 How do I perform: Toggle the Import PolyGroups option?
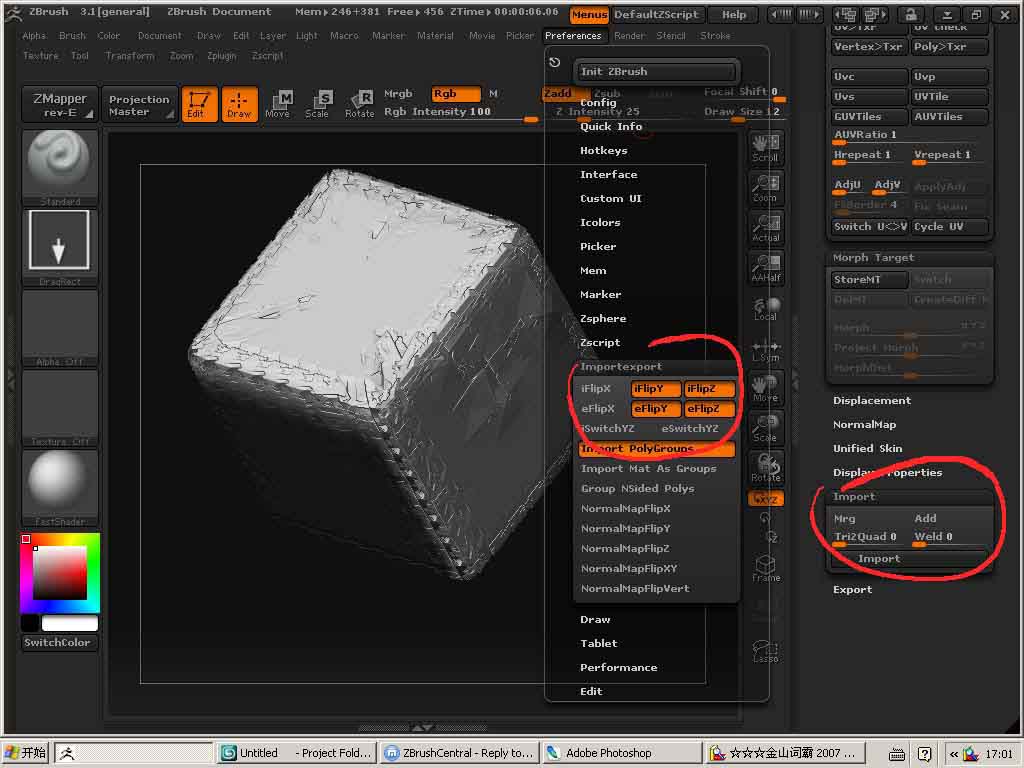click(x=656, y=449)
